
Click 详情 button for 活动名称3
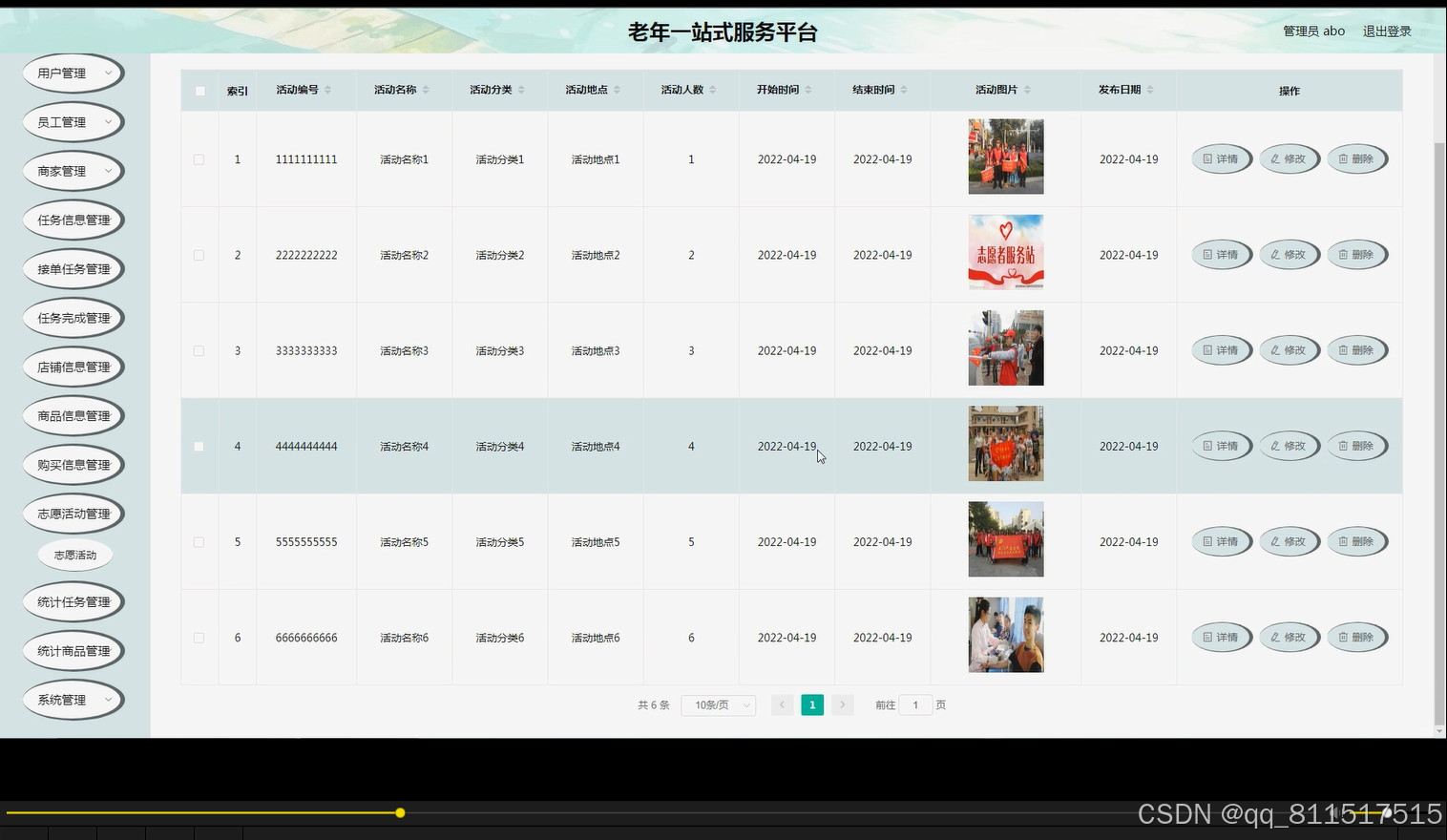(x=1221, y=350)
